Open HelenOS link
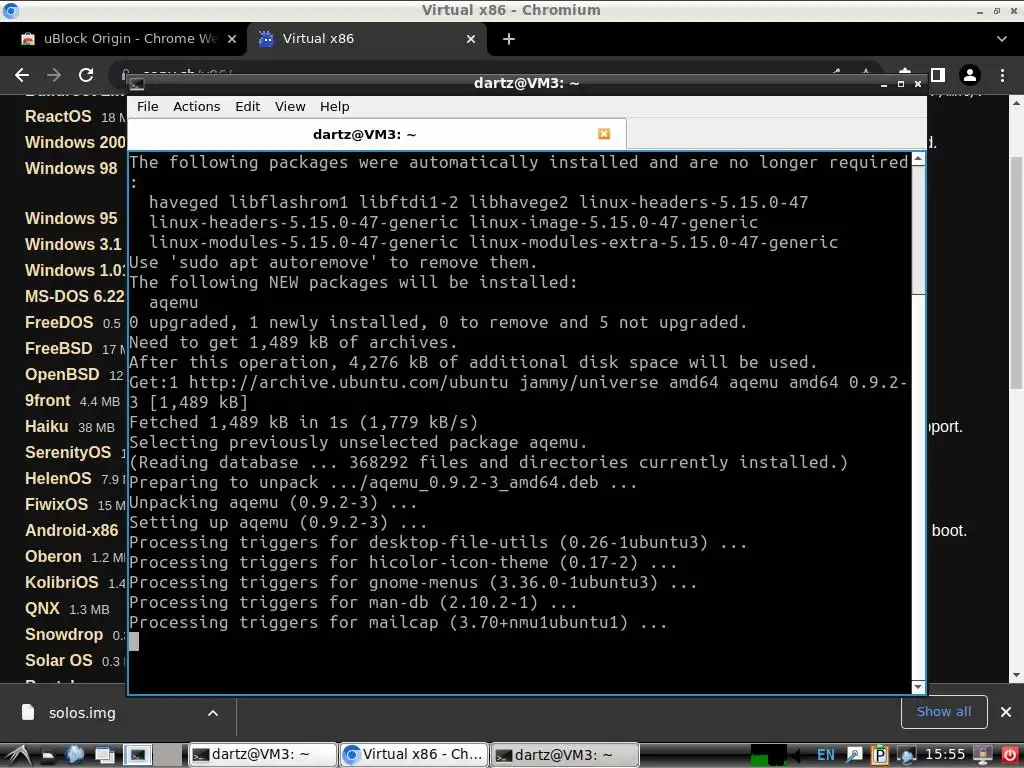This screenshot has width=1024, height=768. pyautogui.click(x=58, y=479)
